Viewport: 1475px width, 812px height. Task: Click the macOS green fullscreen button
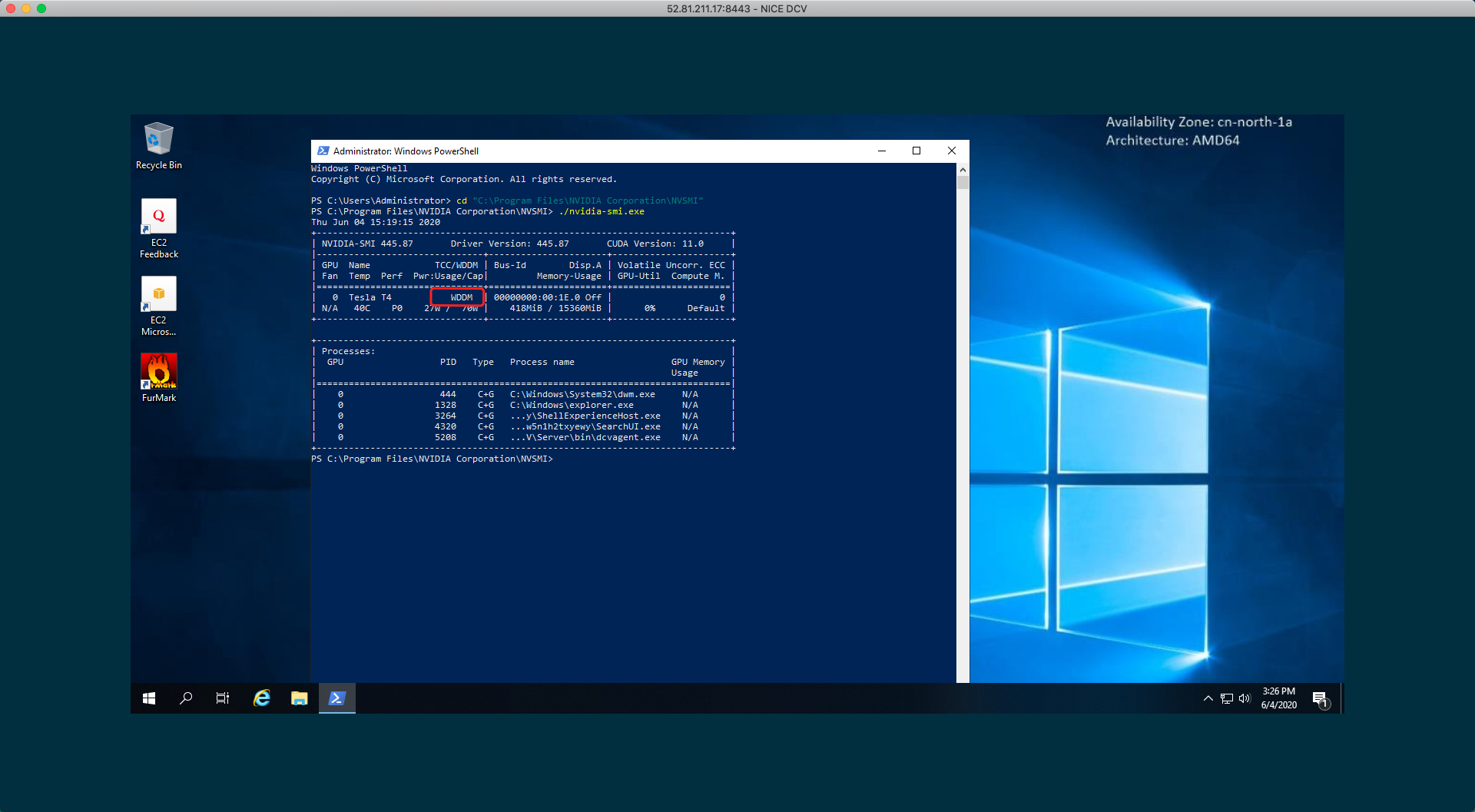point(41,8)
